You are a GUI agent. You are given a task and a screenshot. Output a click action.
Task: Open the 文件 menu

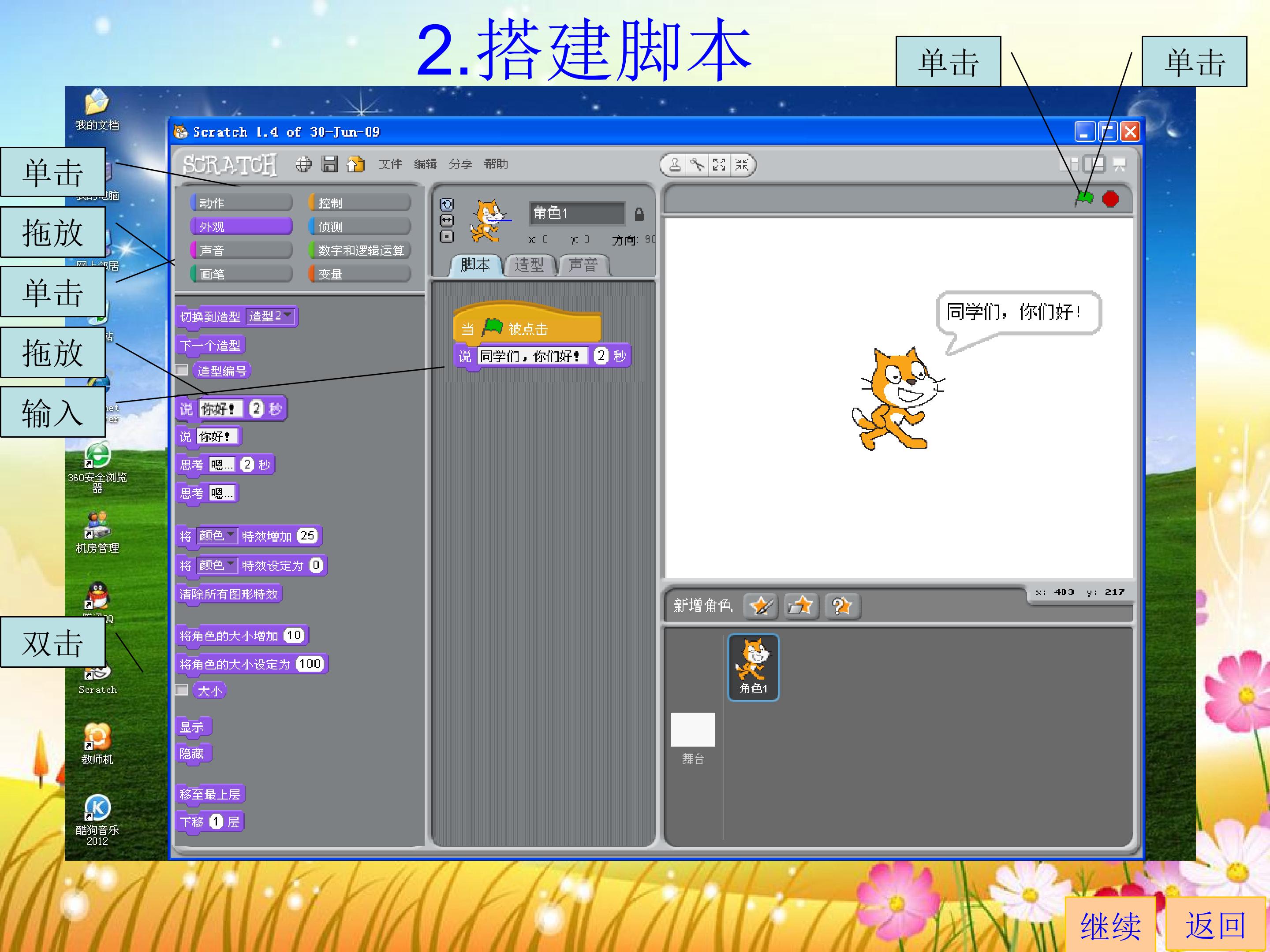click(x=390, y=164)
